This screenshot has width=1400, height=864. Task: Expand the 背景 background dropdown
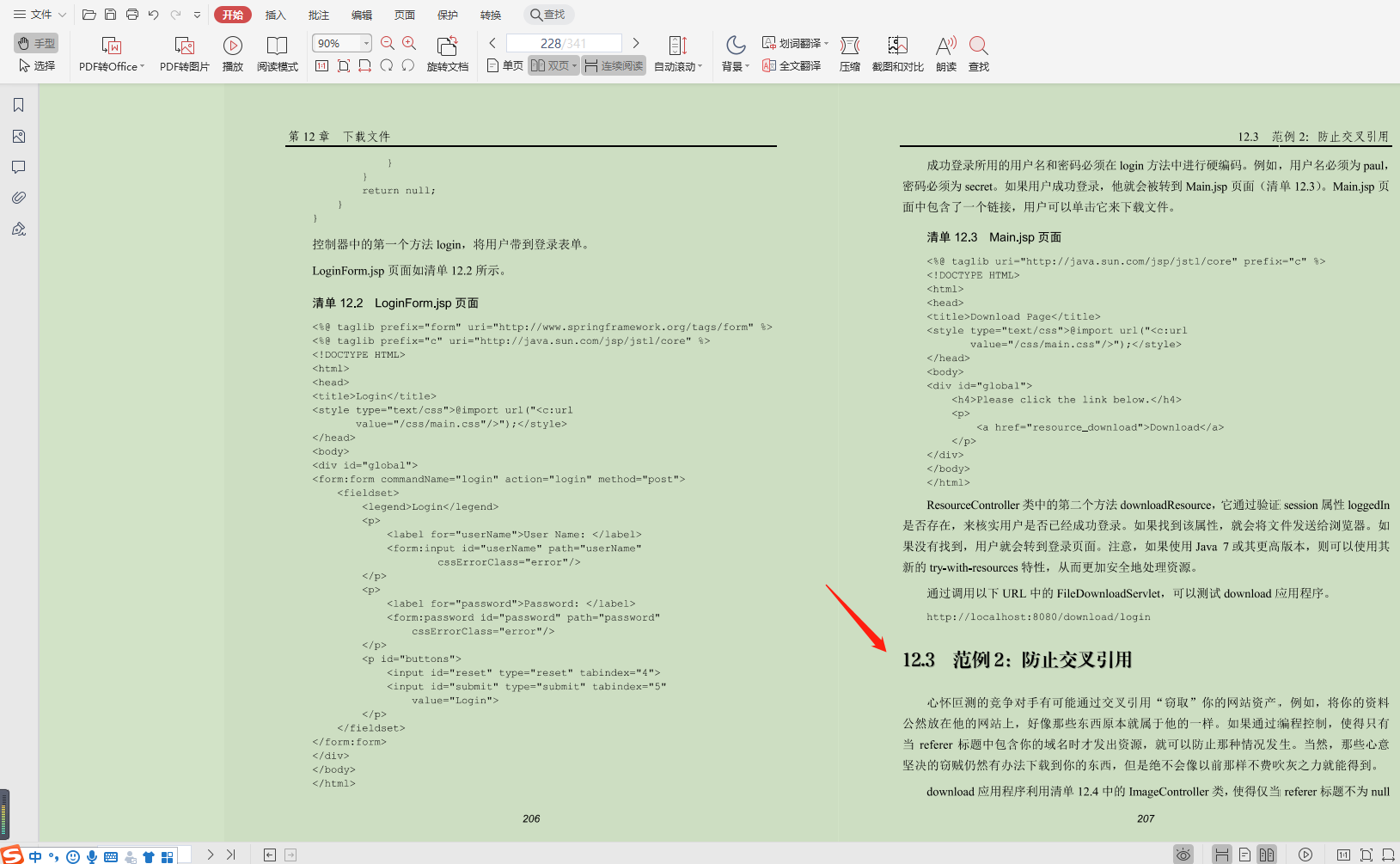click(747, 66)
